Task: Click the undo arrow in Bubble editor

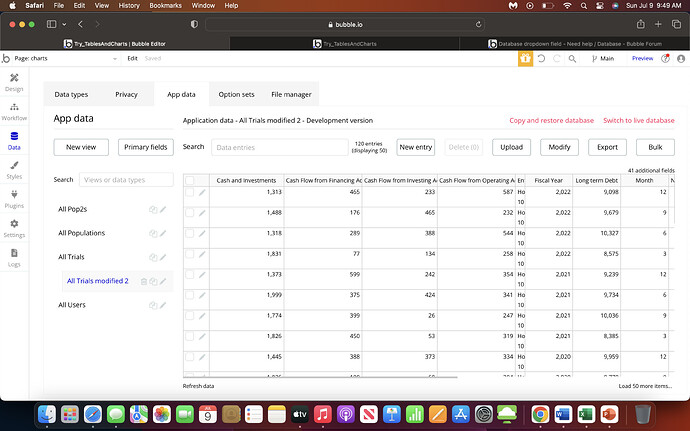Action: 541,58
